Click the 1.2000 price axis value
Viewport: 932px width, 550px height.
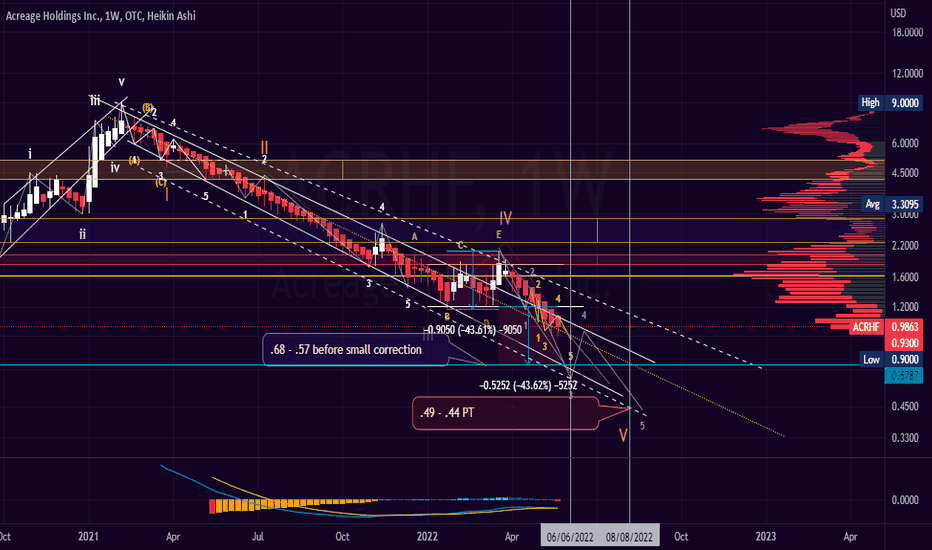pyautogui.click(x=905, y=307)
